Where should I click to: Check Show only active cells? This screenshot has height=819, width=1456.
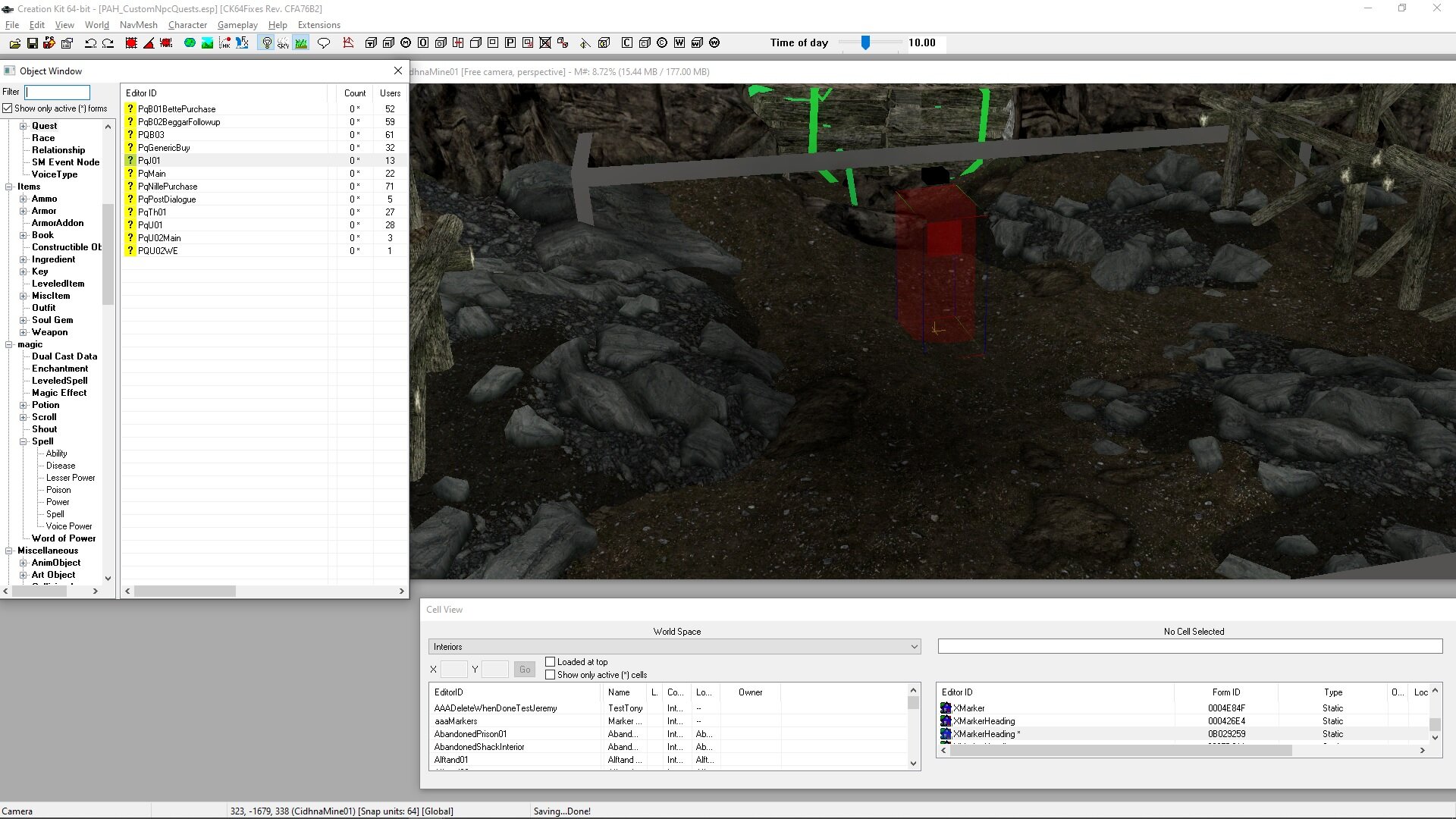(551, 675)
